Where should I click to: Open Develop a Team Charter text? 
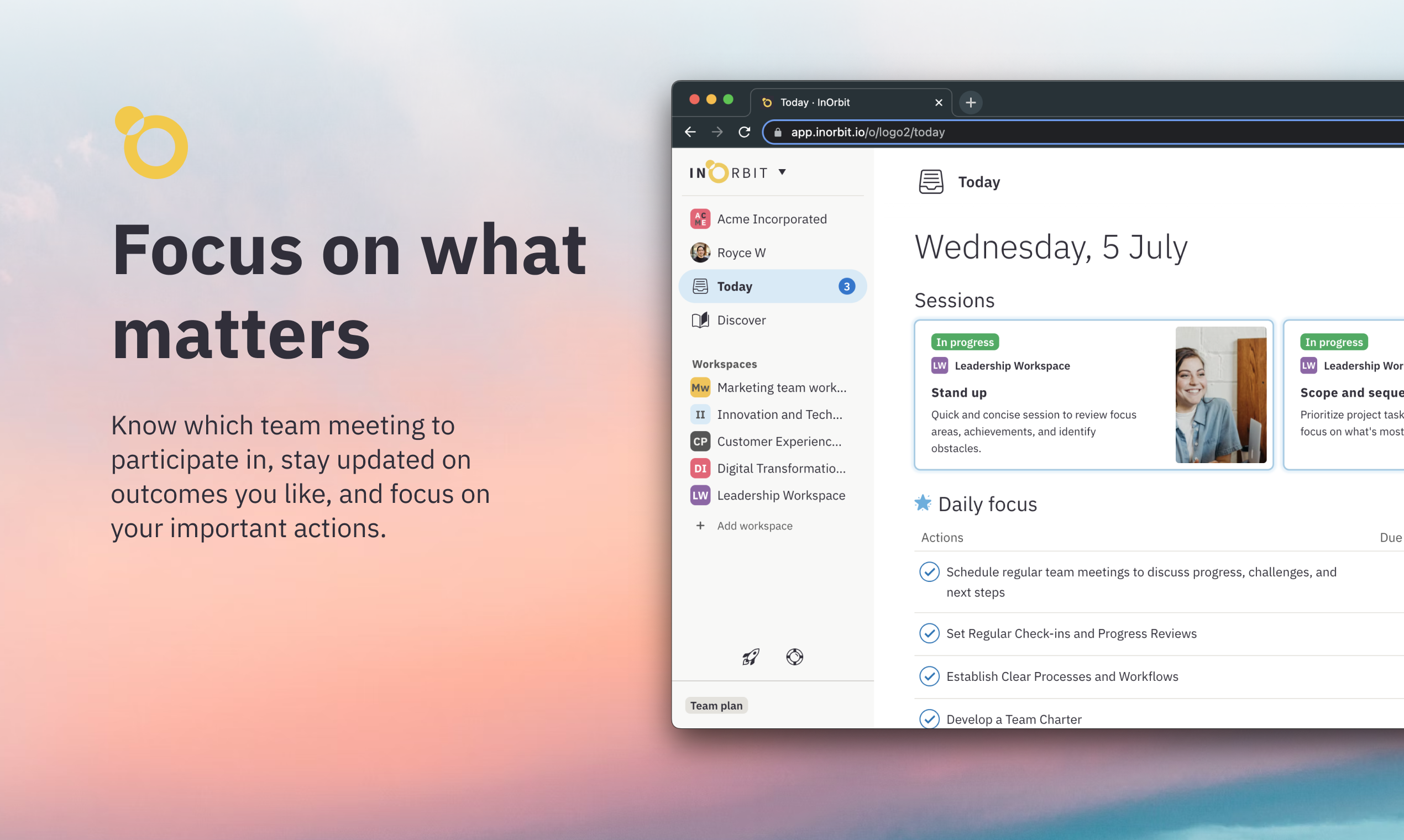(1014, 720)
